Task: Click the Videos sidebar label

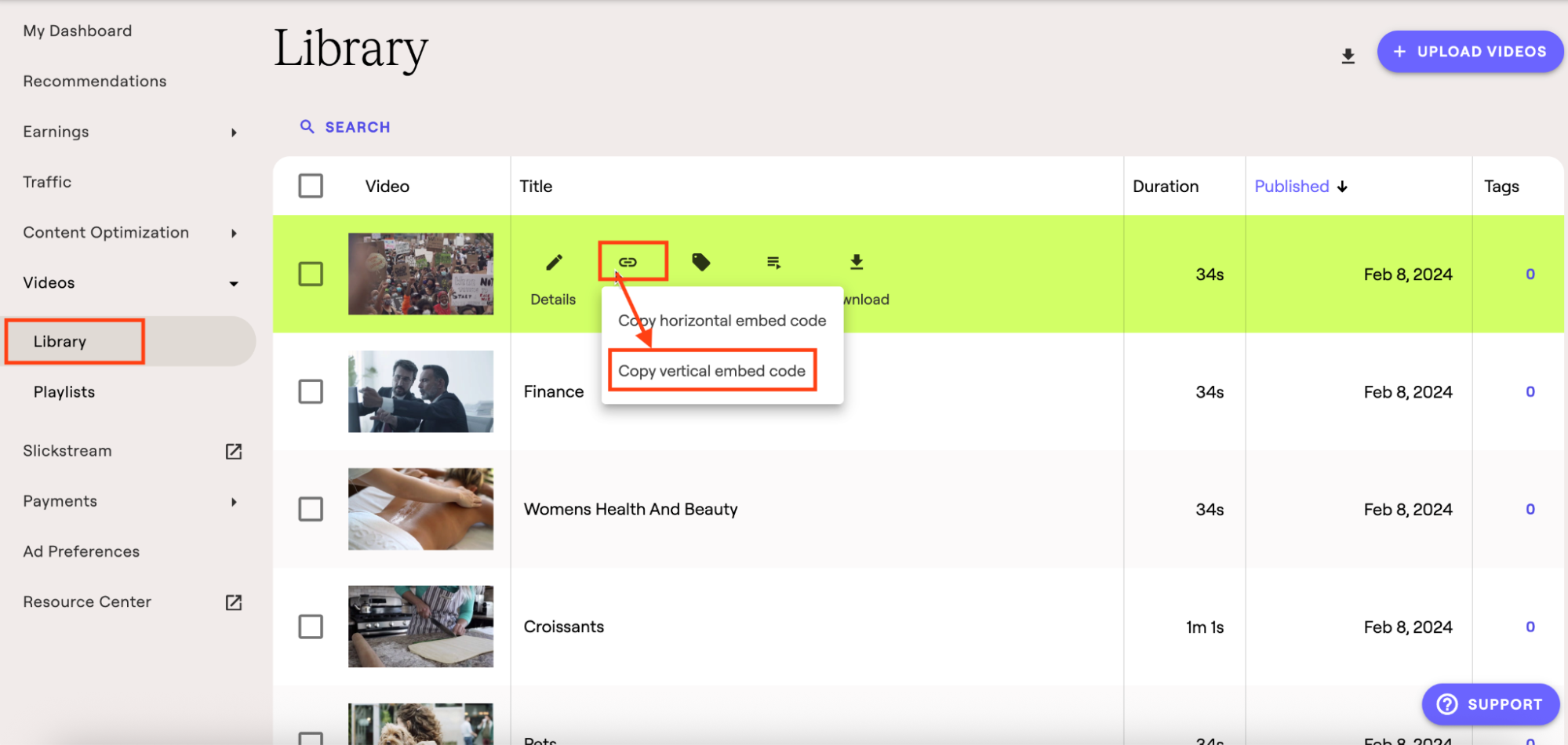Action: 49,282
